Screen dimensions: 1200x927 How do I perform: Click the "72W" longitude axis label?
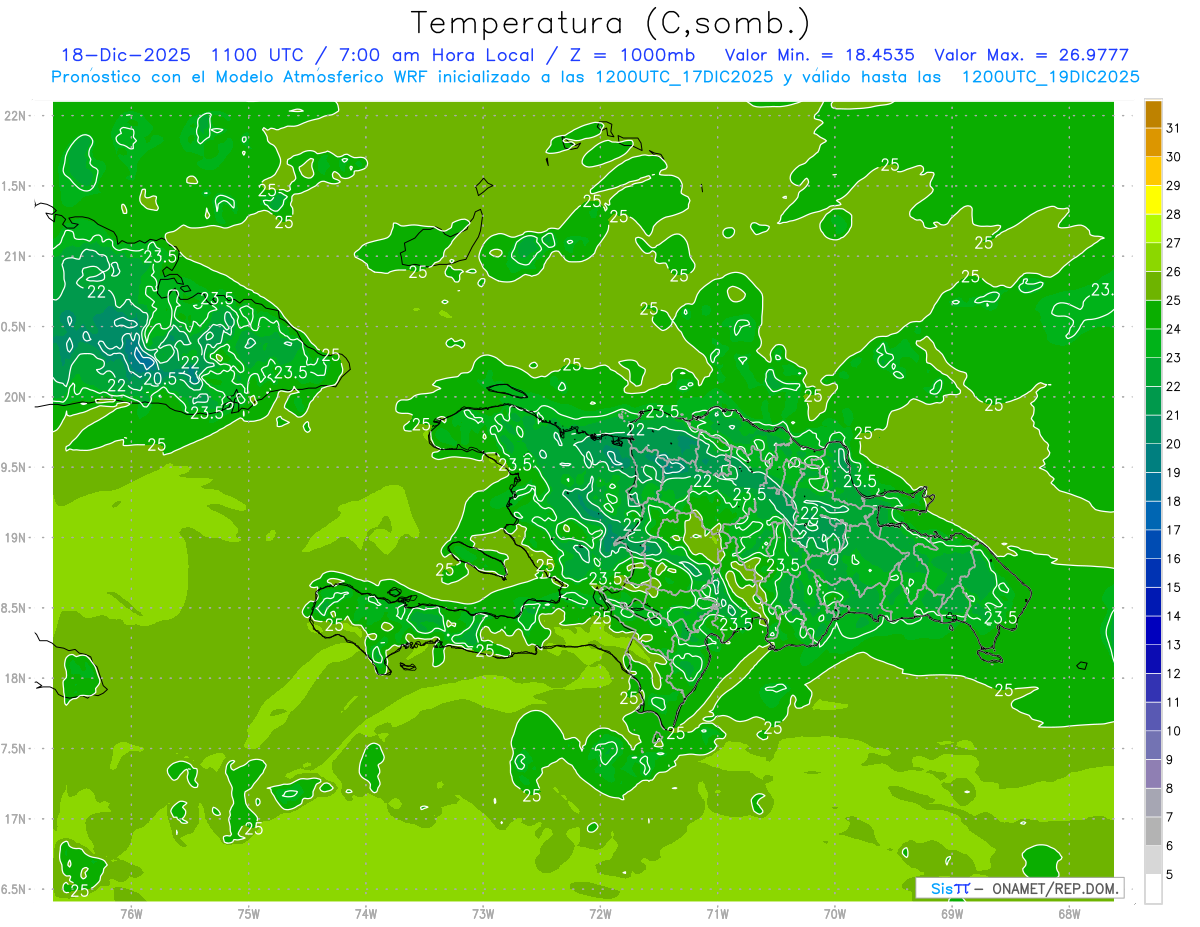point(600,912)
